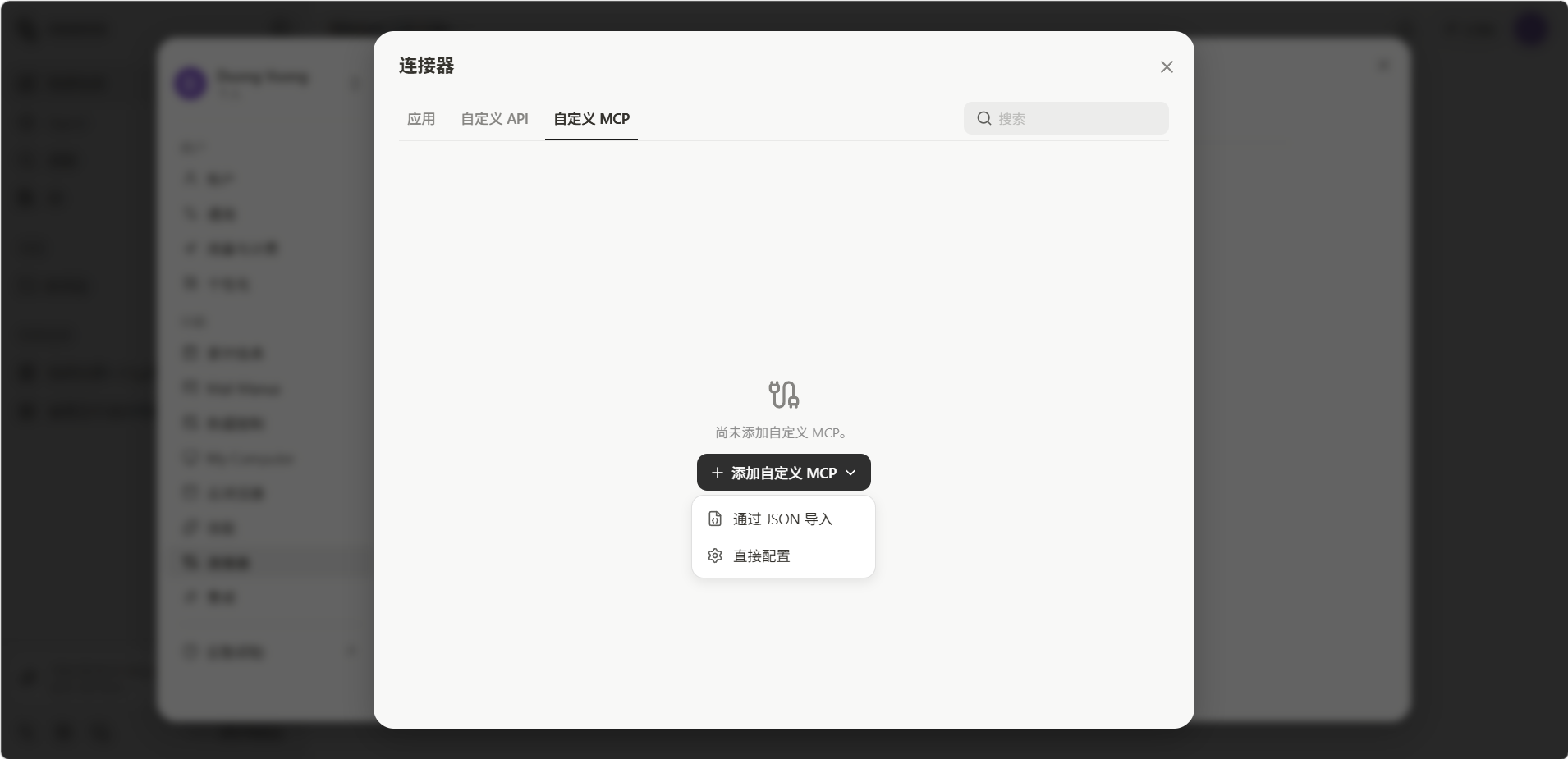
Task: Switch to the 应用 tab
Action: pyautogui.click(x=421, y=119)
